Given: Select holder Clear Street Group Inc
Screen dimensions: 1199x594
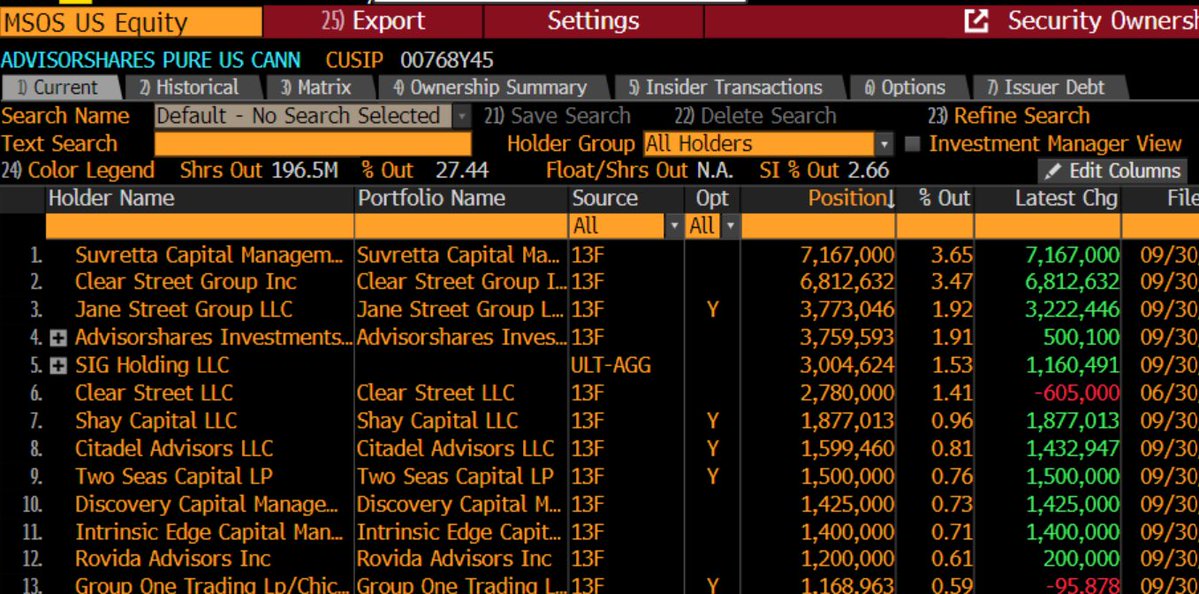Looking at the screenshot, I should tap(186, 282).
